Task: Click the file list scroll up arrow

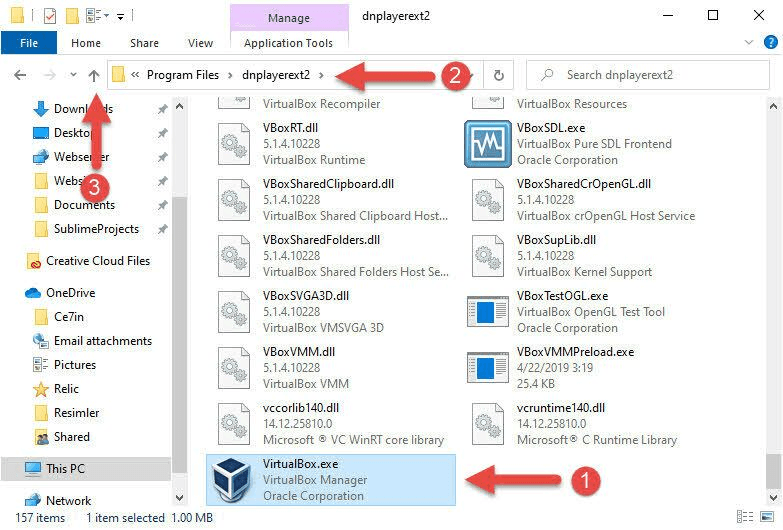Action: click(773, 106)
